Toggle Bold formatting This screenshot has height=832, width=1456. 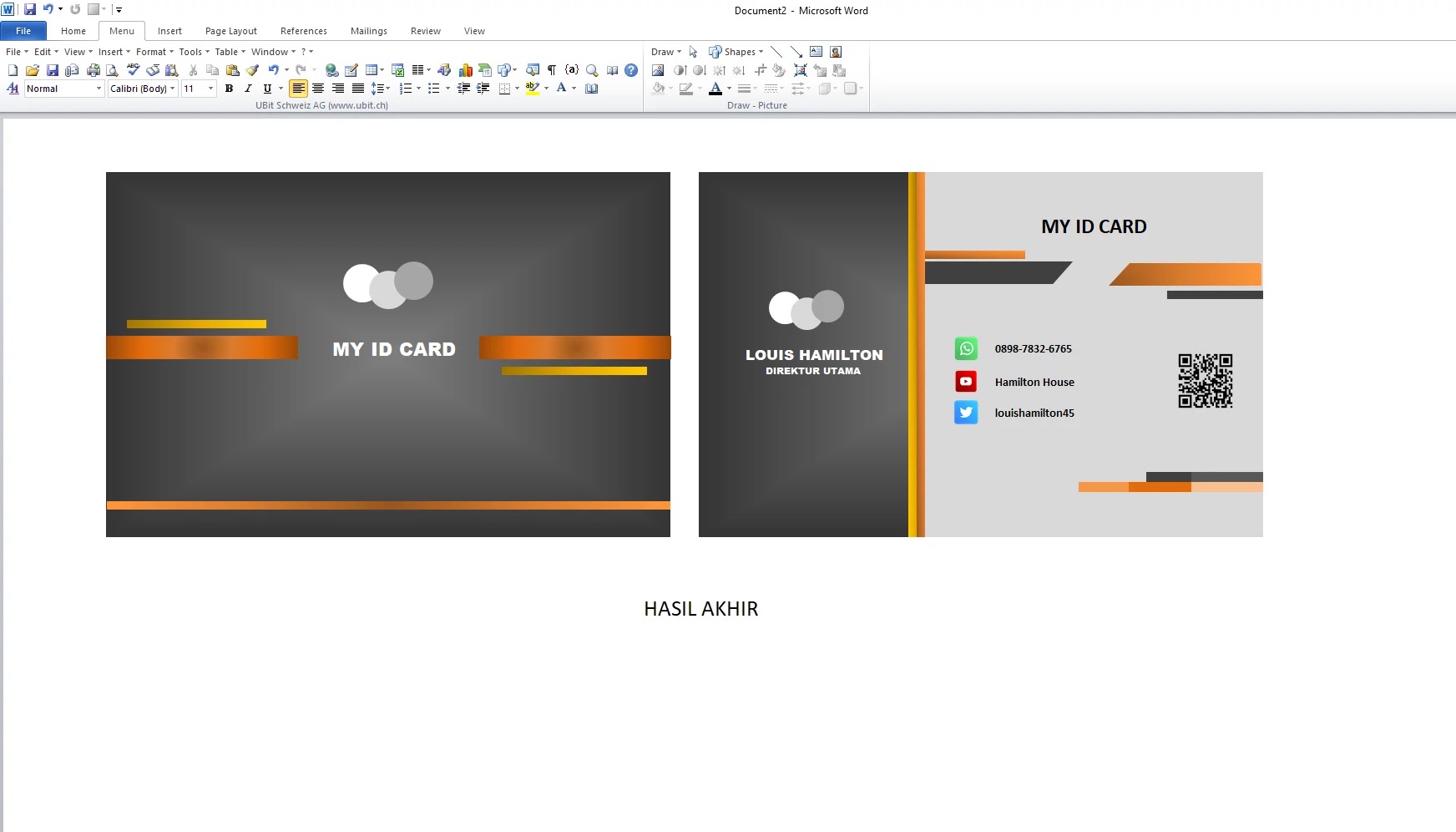pyautogui.click(x=229, y=89)
